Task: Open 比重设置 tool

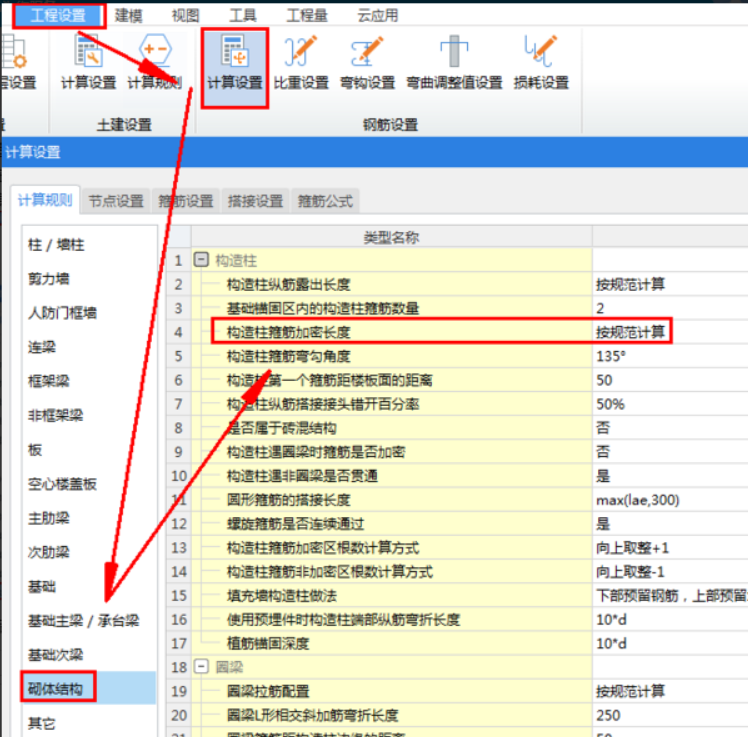Action: 301,63
